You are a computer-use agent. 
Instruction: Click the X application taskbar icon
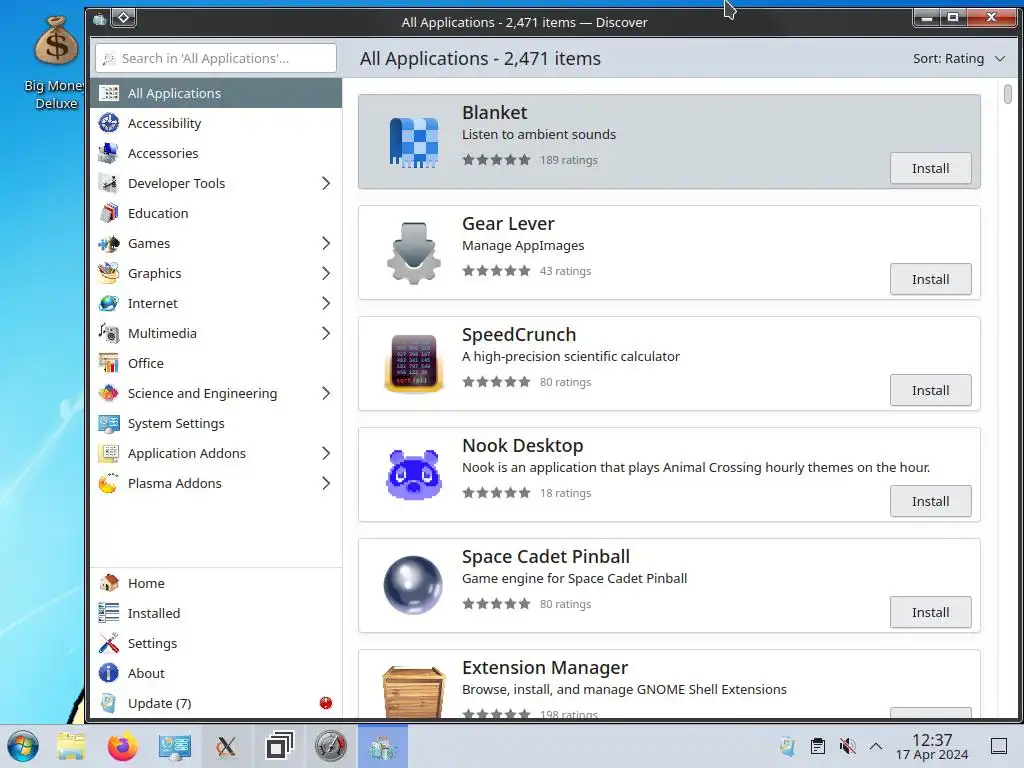pyautogui.click(x=226, y=746)
